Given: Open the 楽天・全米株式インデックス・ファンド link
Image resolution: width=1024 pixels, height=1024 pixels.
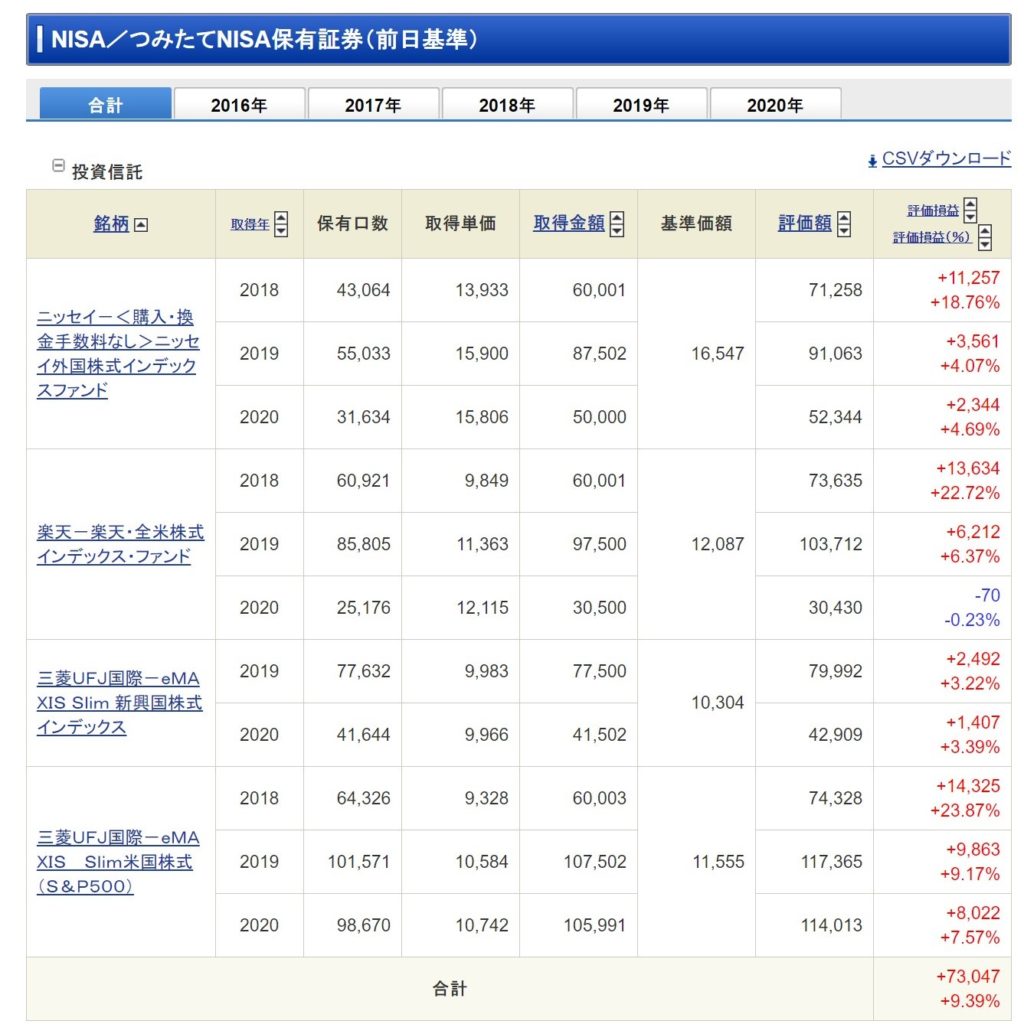Looking at the screenshot, I should (120, 544).
